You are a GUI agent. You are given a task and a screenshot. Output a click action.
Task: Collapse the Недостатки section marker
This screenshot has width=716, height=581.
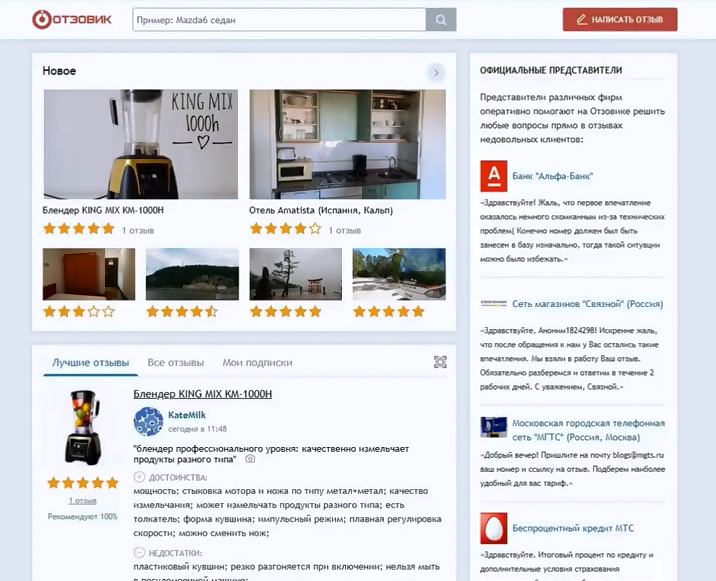(x=139, y=553)
